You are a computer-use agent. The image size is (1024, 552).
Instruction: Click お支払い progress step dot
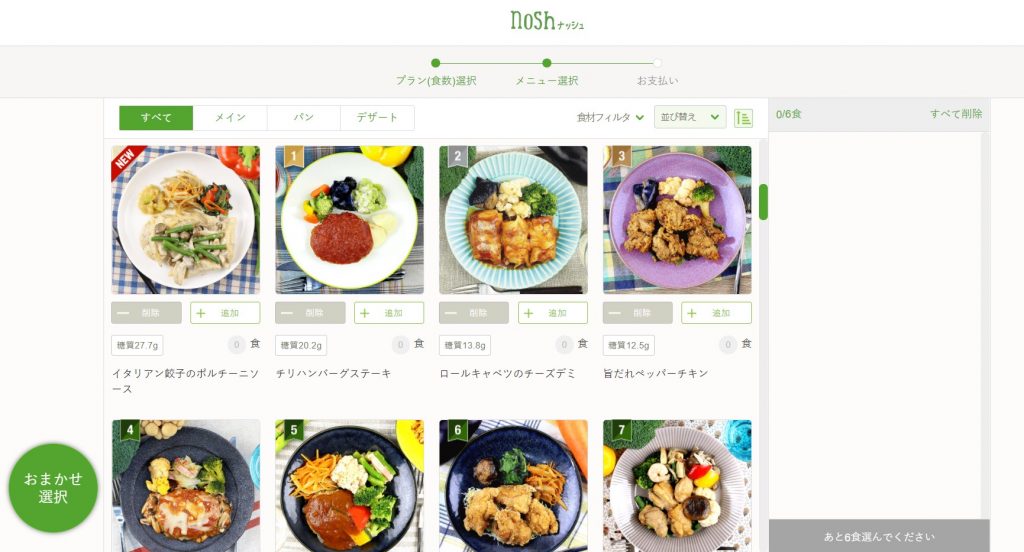[x=657, y=63]
